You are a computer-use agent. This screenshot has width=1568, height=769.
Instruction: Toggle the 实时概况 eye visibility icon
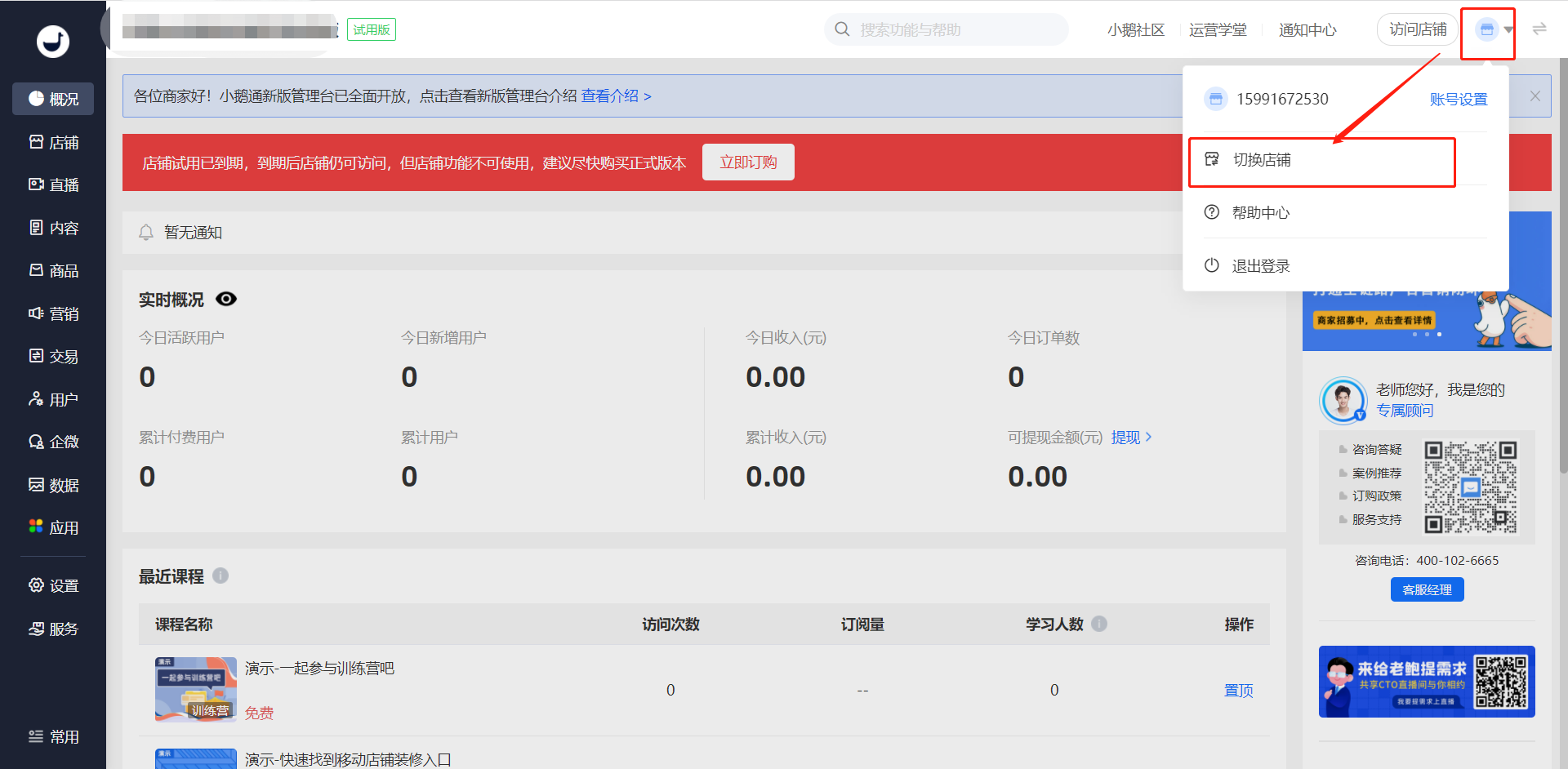pyautogui.click(x=226, y=299)
